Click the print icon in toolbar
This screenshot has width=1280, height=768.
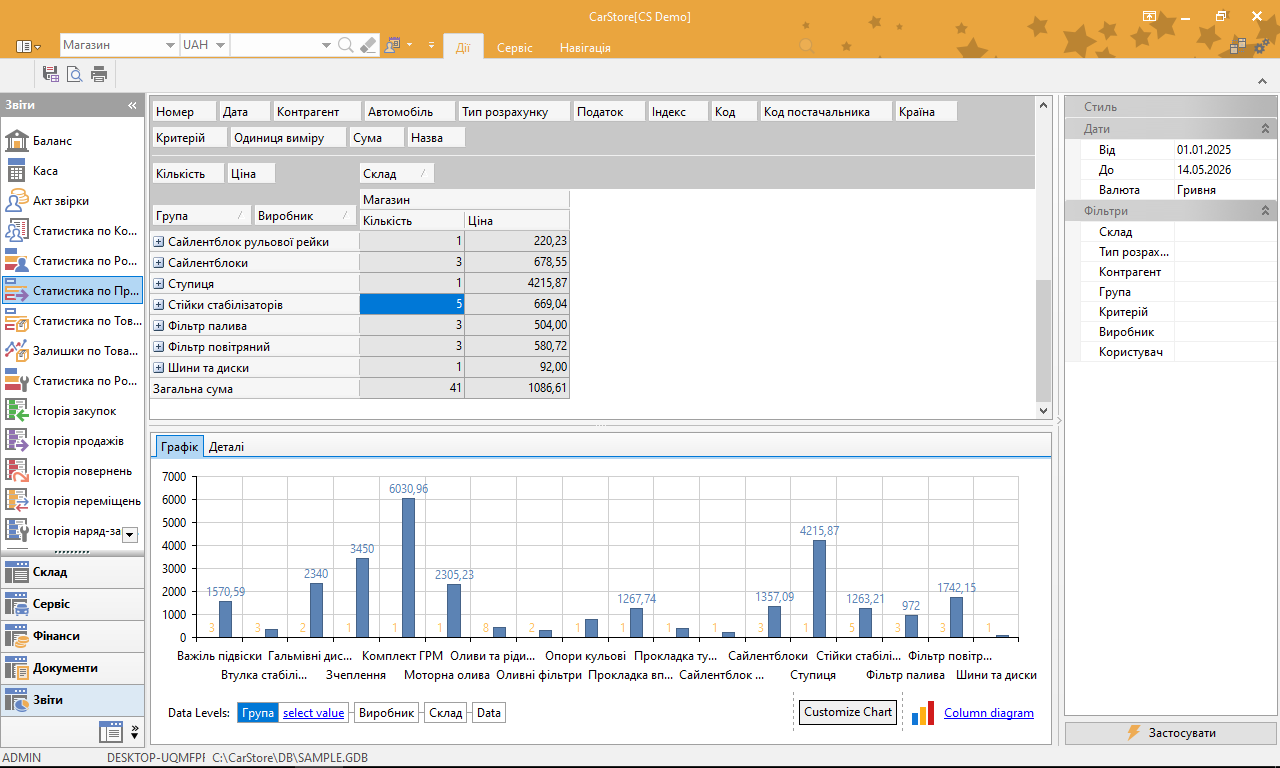point(99,73)
